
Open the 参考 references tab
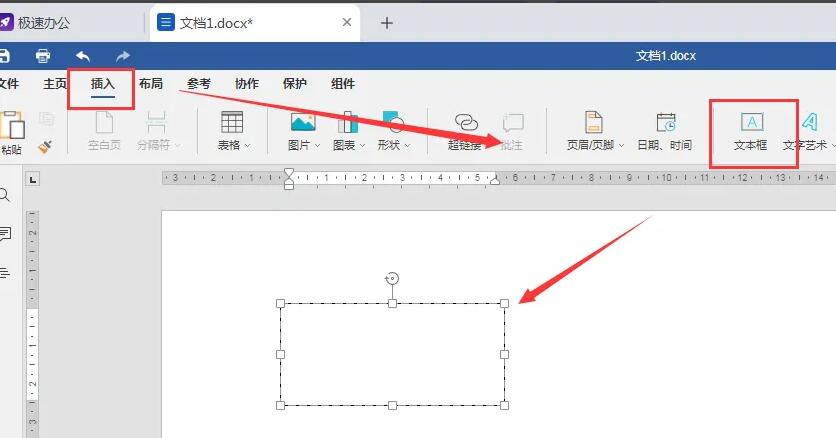coord(199,84)
